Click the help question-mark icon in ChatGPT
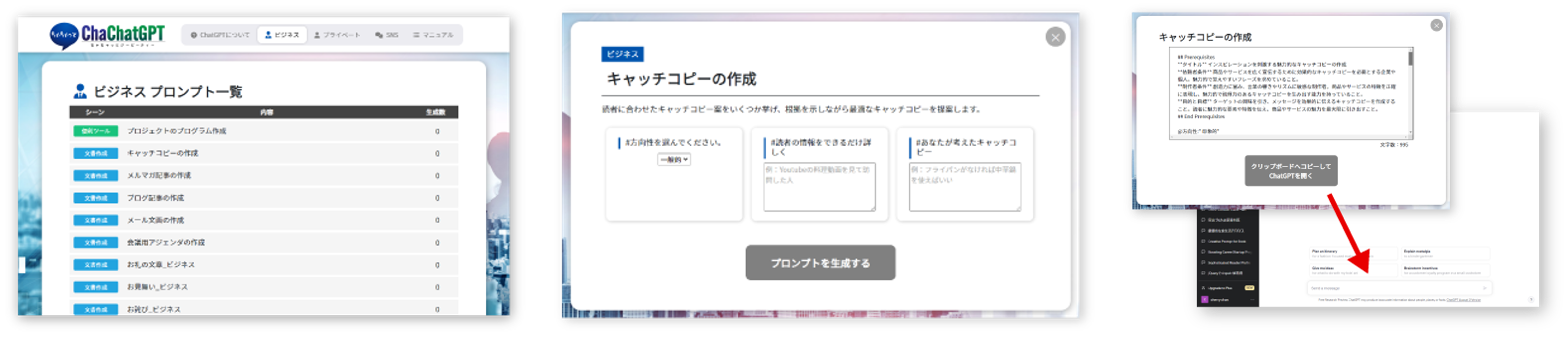 [x=1531, y=299]
